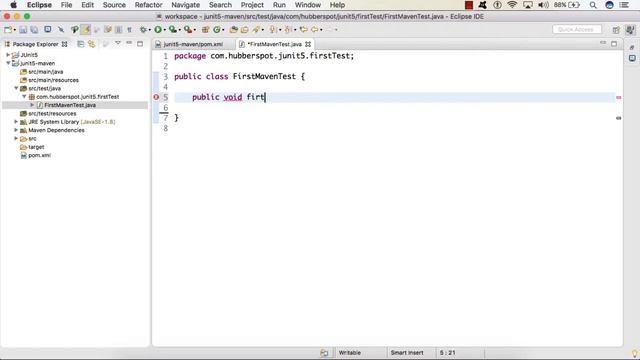This screenshot has height=360, width=640.
Task: Select src/main/resources in Package Explorer
Action: [x=53, y=80]
